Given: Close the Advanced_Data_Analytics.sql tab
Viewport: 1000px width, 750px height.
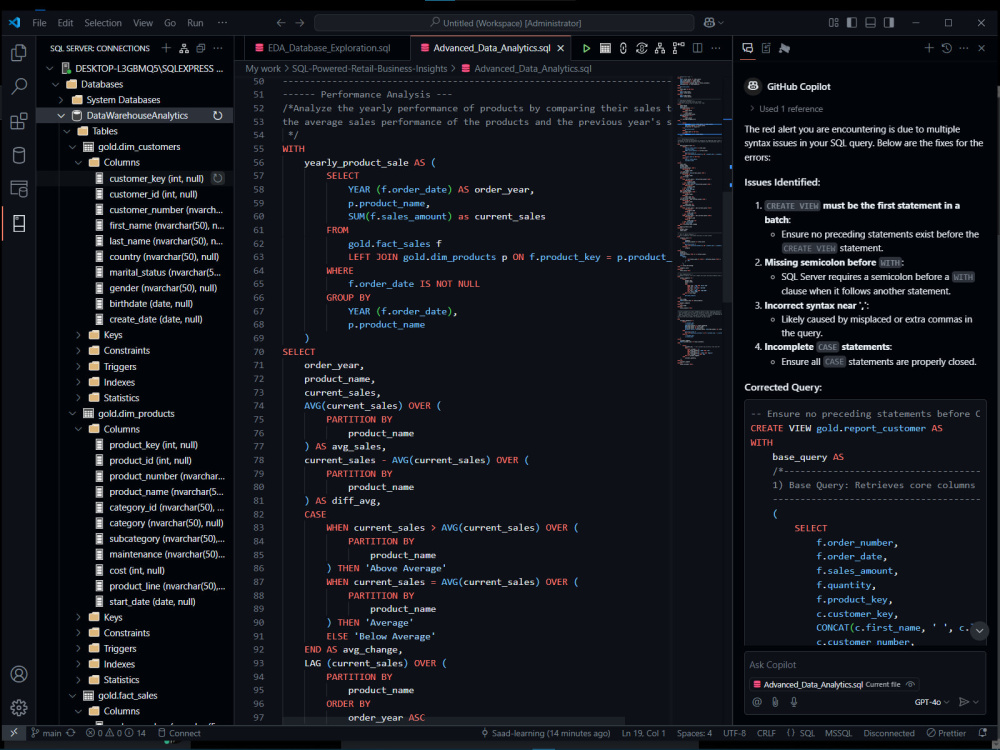Looking at the screenshot, I should [x=561, y=48].
